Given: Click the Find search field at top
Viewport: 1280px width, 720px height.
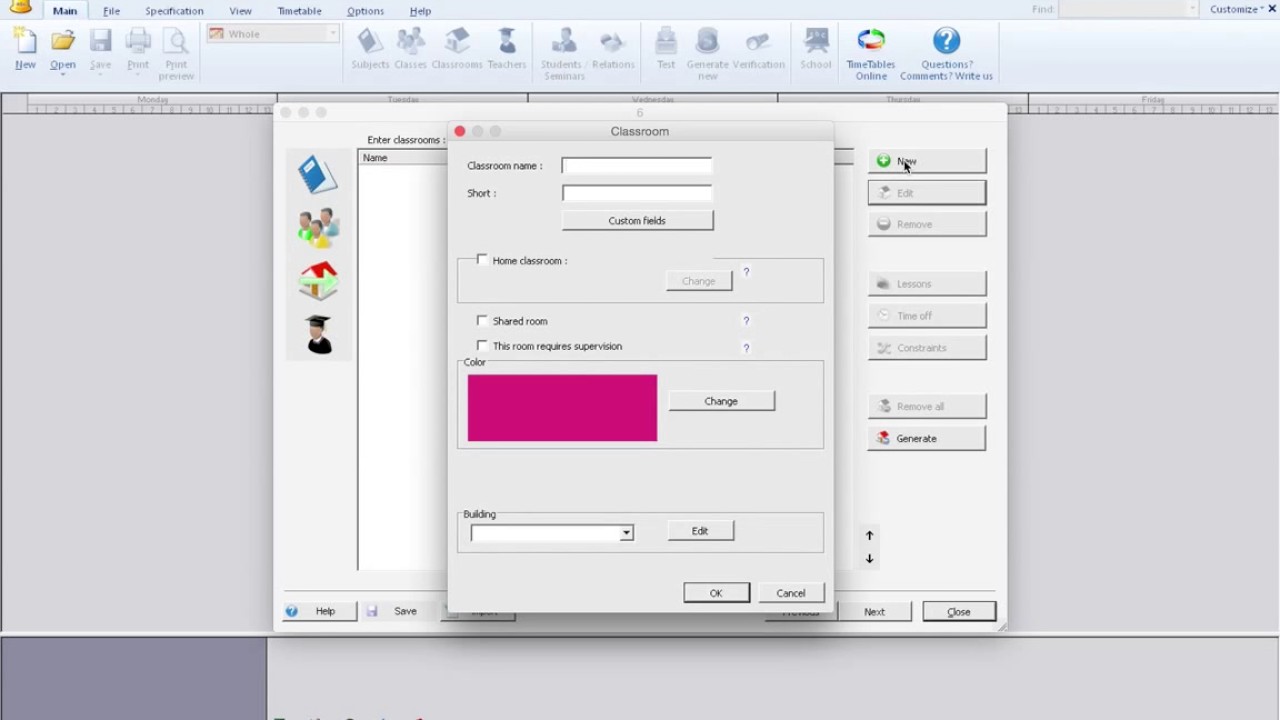Looking at the screenshot, I should pos(1128,9).
